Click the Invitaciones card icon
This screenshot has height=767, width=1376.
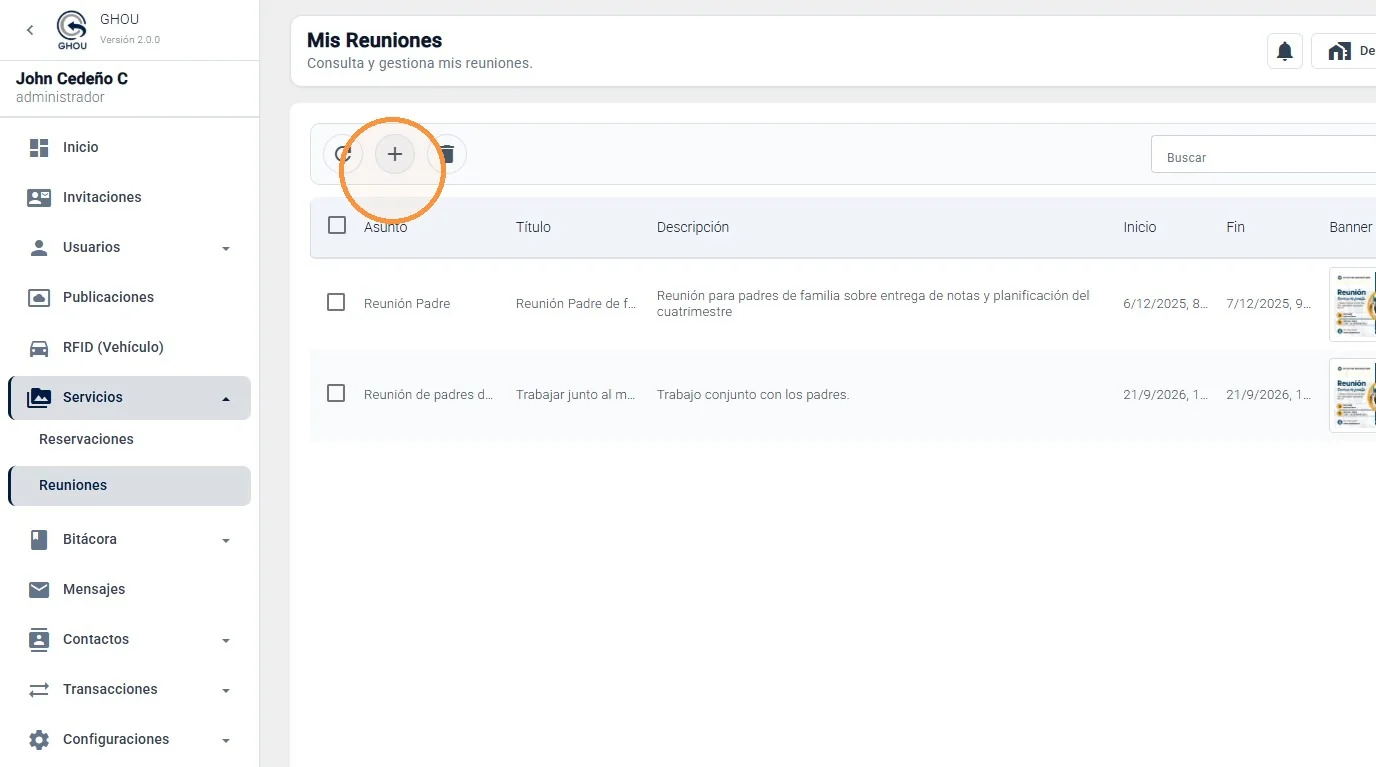39,197
